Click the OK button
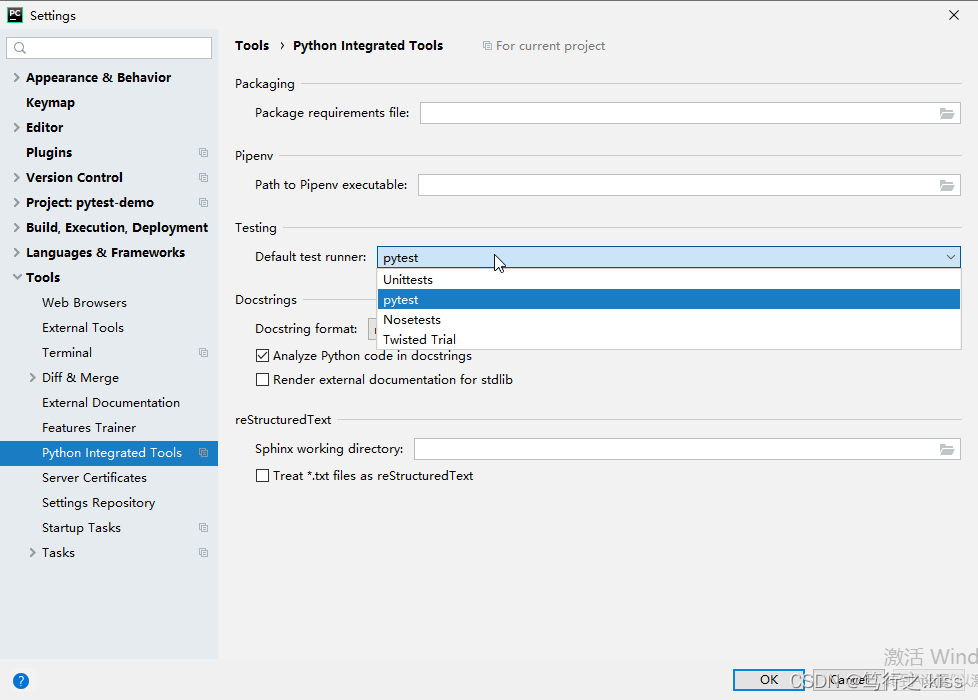 click(768, 679)
